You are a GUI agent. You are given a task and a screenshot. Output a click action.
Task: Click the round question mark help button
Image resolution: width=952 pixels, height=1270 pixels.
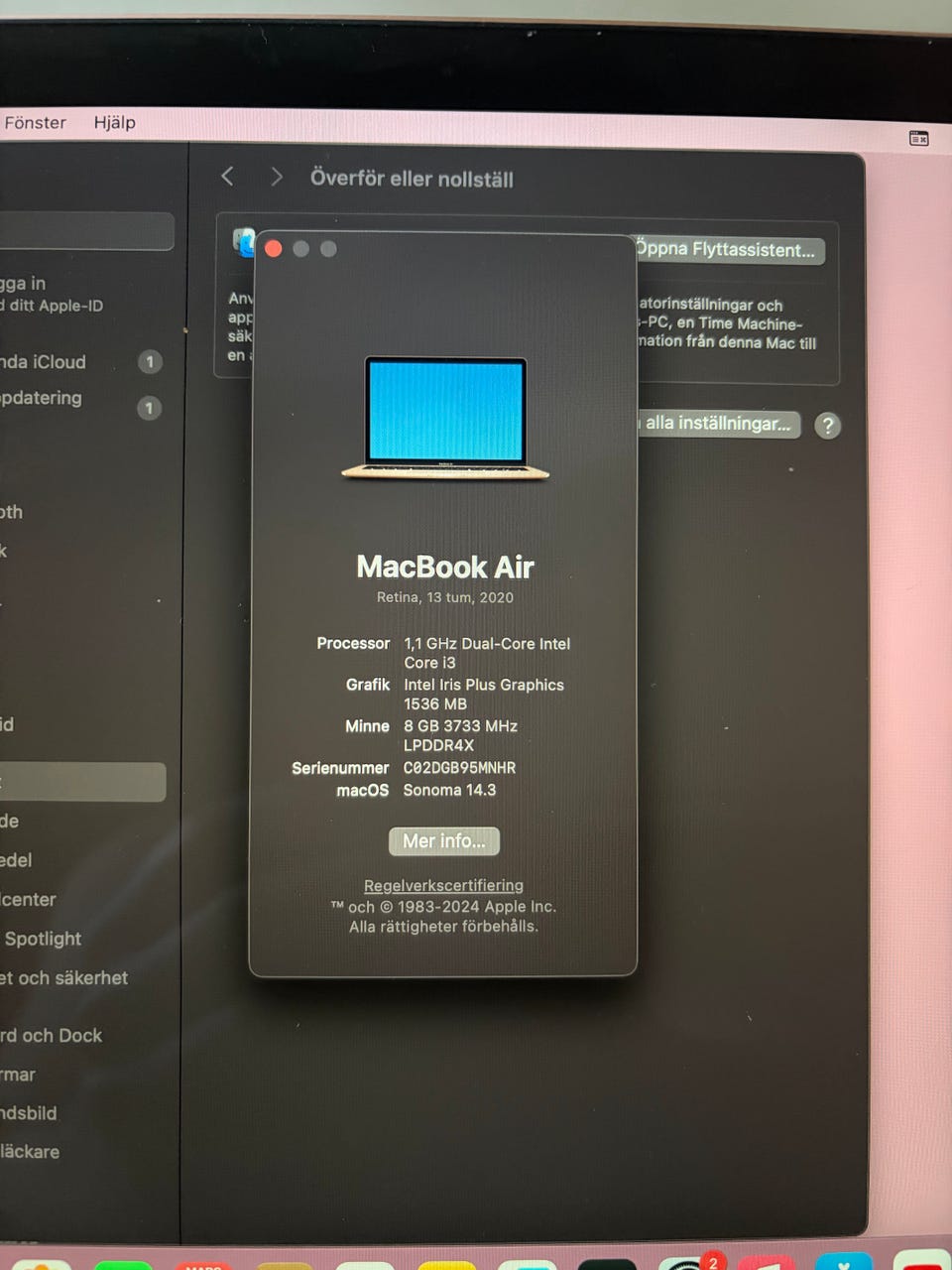click(x=827, y=426)
